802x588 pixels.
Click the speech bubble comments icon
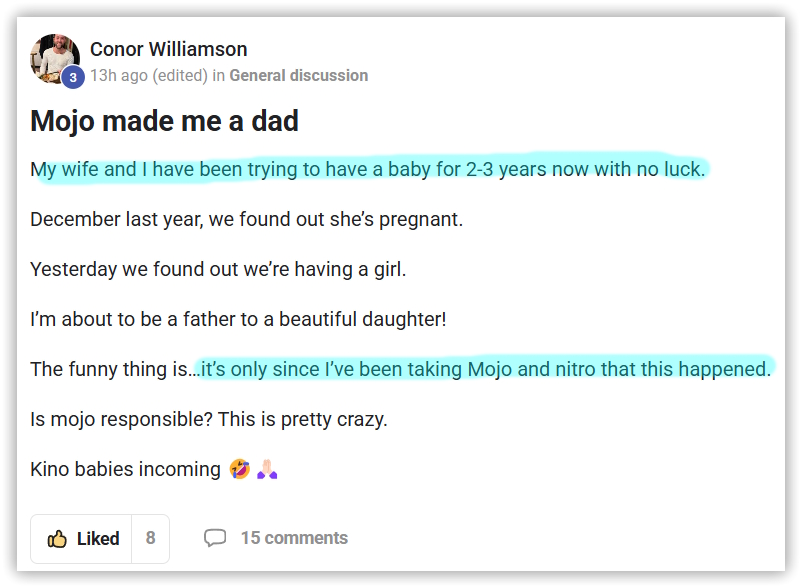pos(215,538)
